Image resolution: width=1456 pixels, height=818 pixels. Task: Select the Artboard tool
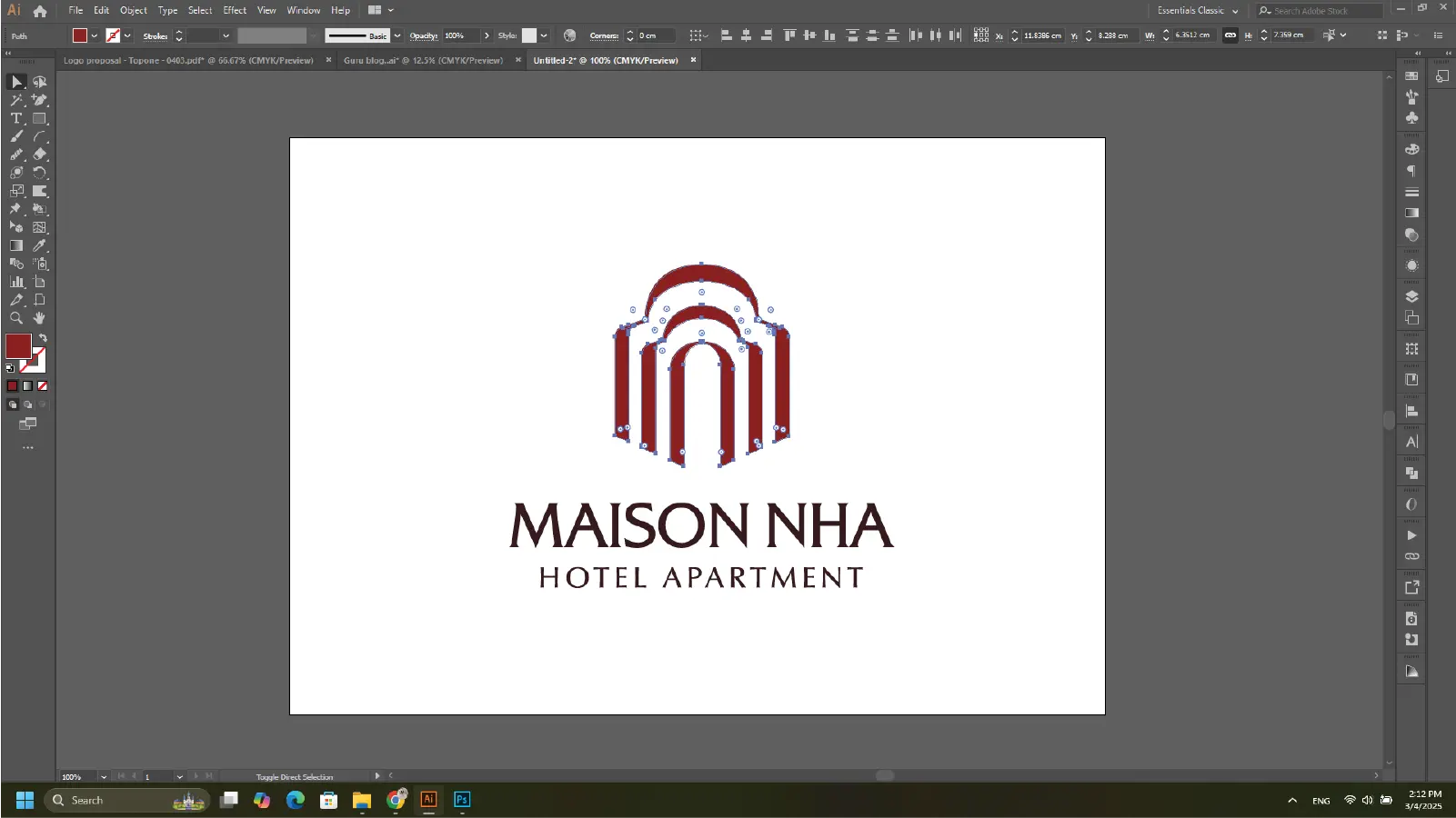click(x=39, y=282)
